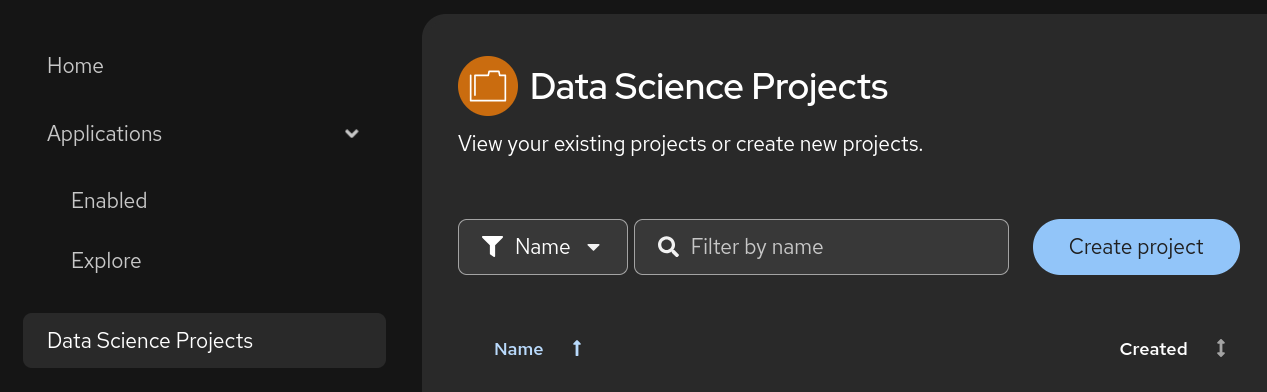
Task: Open the Name filter type dropdown
Action: [x=543, y=247]
